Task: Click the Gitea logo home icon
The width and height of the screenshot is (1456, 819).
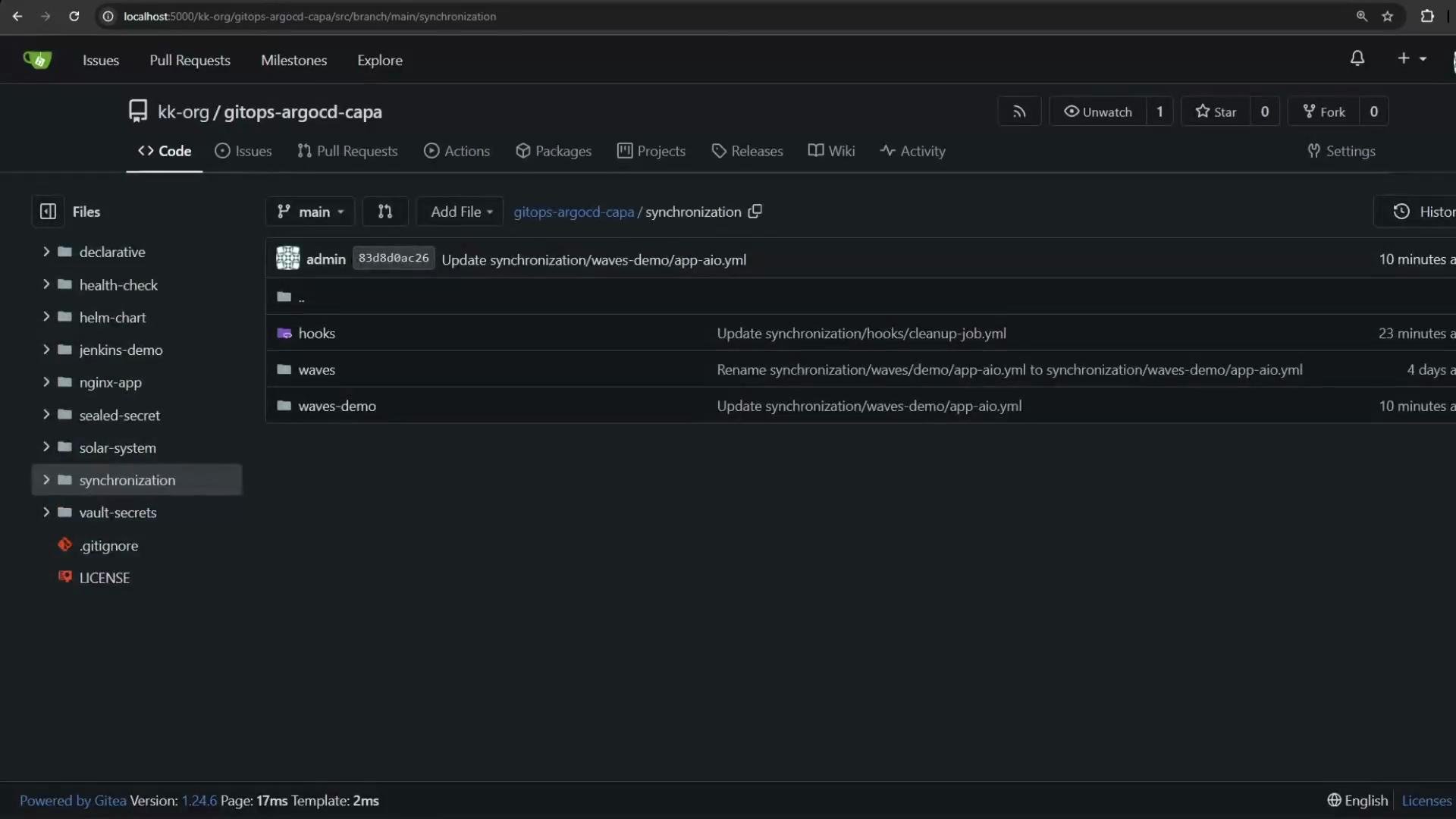Action: tap(37, 60)
